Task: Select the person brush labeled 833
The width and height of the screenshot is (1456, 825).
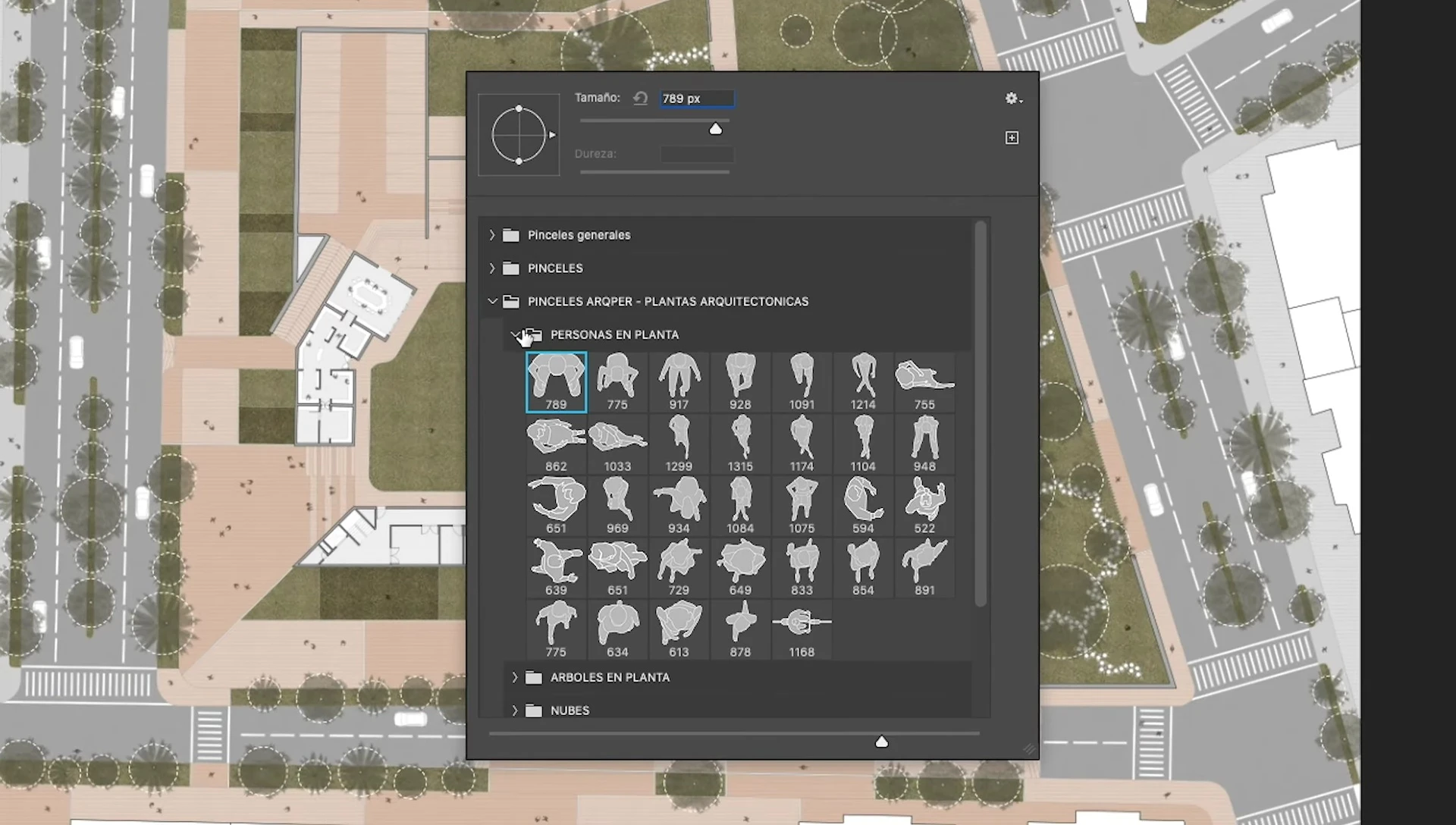Action: click(802, 567)
